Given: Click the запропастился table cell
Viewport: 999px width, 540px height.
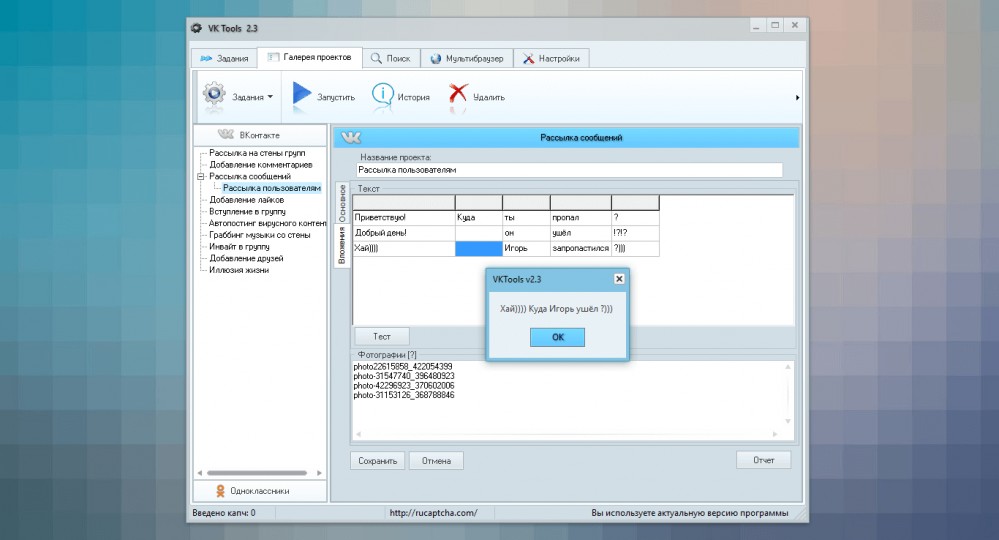Looking at the screenshot, I should [580, 248].
